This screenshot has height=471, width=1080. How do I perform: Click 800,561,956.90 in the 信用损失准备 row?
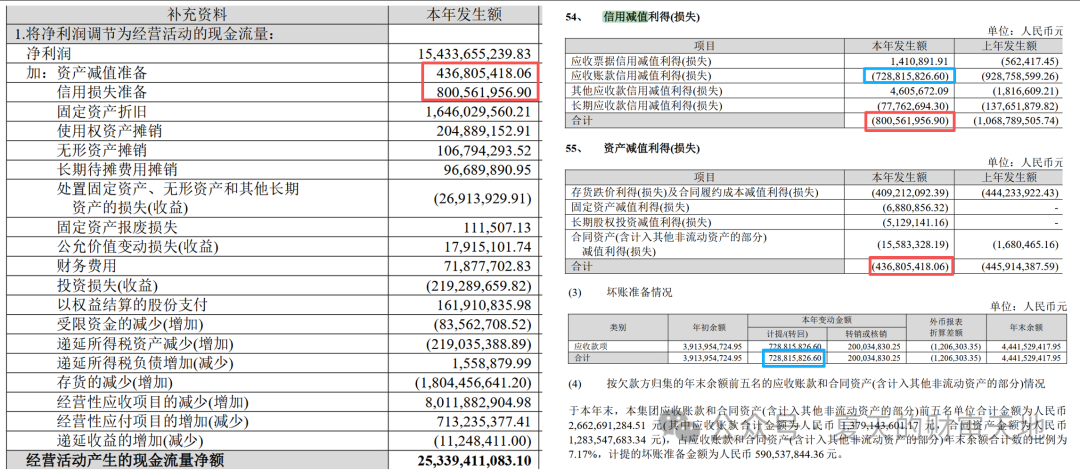(484, 92)
